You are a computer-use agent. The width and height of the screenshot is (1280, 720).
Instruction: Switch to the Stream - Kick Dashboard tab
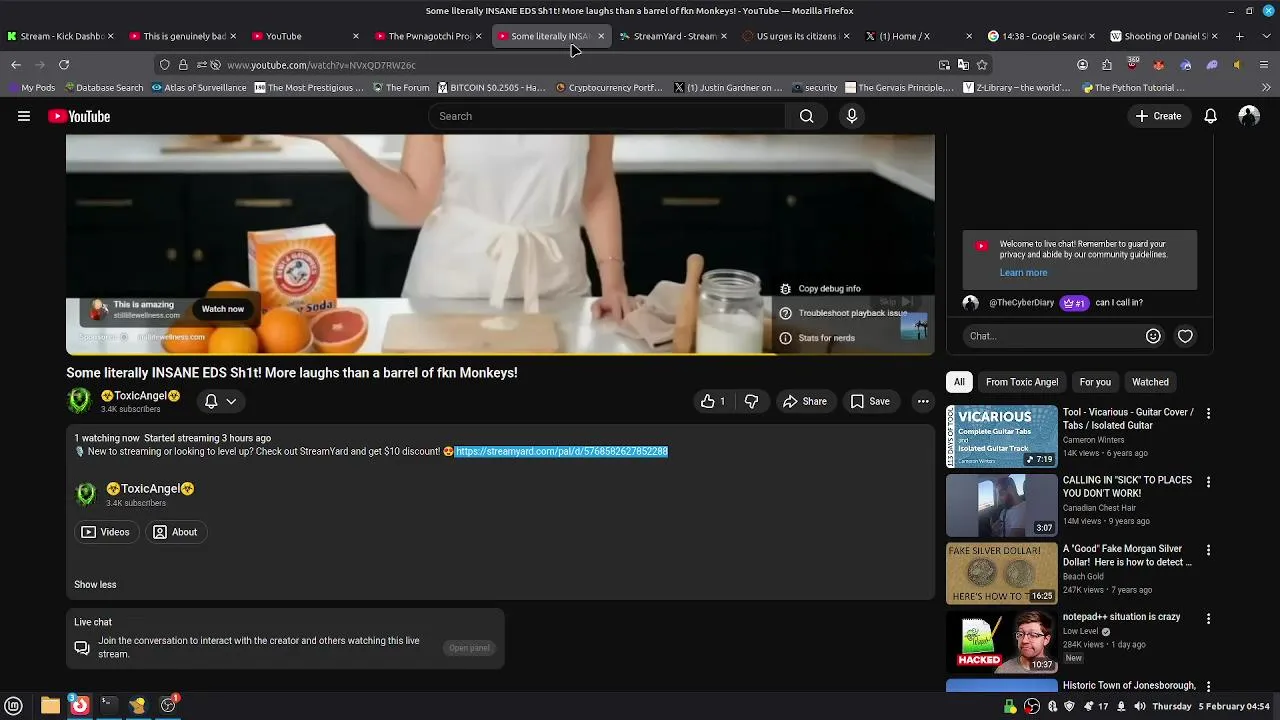pyautogui.click(x=59, y=36)
